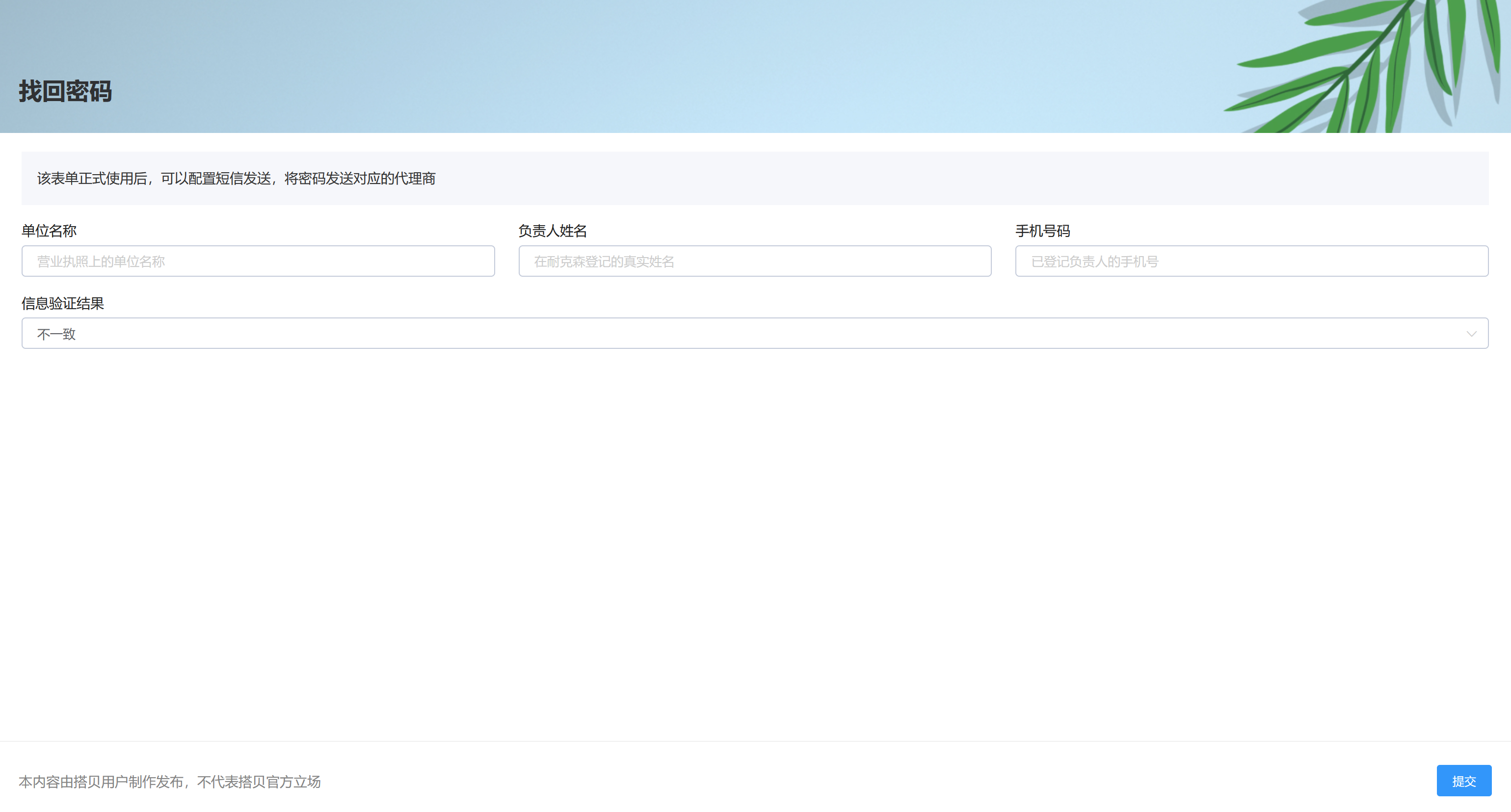The height and width of the screenshot is (812, 1511).
Task: Click the dropdown chevron arrow icon
Action: point(1471,334)
